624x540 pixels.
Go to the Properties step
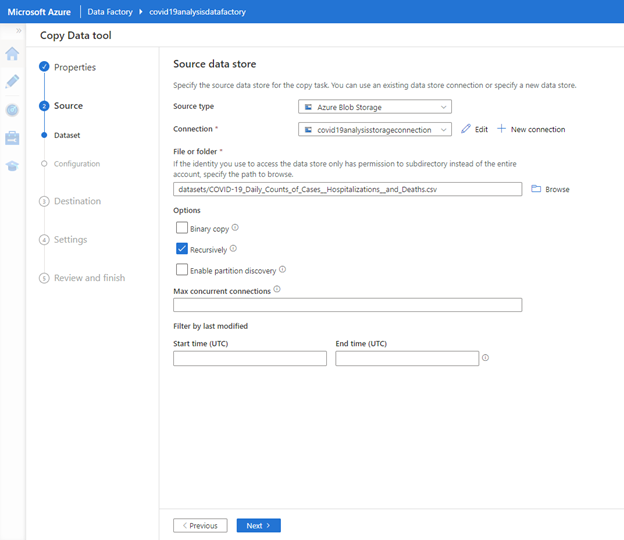pos(75,67)
